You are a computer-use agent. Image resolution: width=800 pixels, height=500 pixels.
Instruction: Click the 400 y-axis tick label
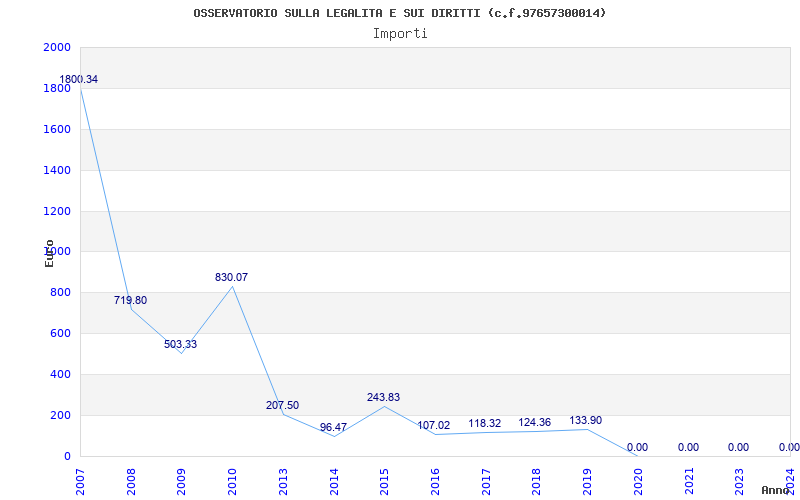[x=60, y=374]
